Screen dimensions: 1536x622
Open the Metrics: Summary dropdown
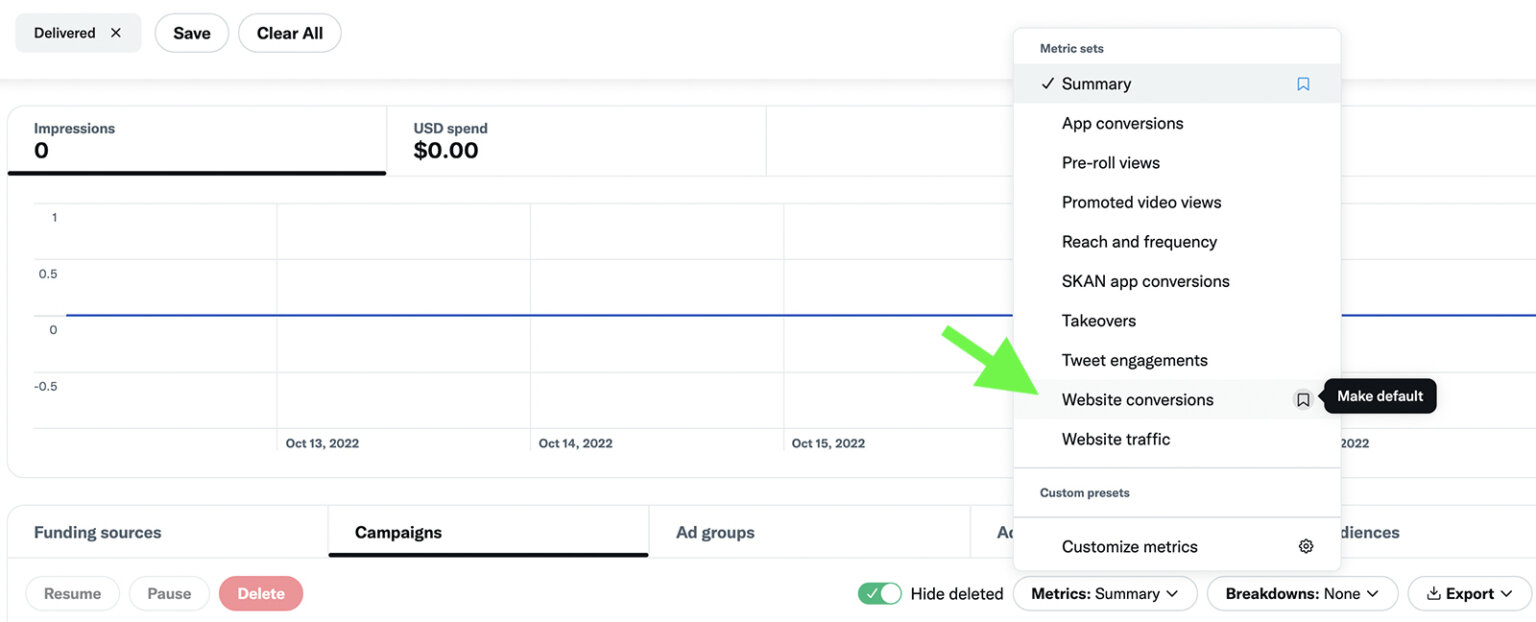(x=1105, y=593)
